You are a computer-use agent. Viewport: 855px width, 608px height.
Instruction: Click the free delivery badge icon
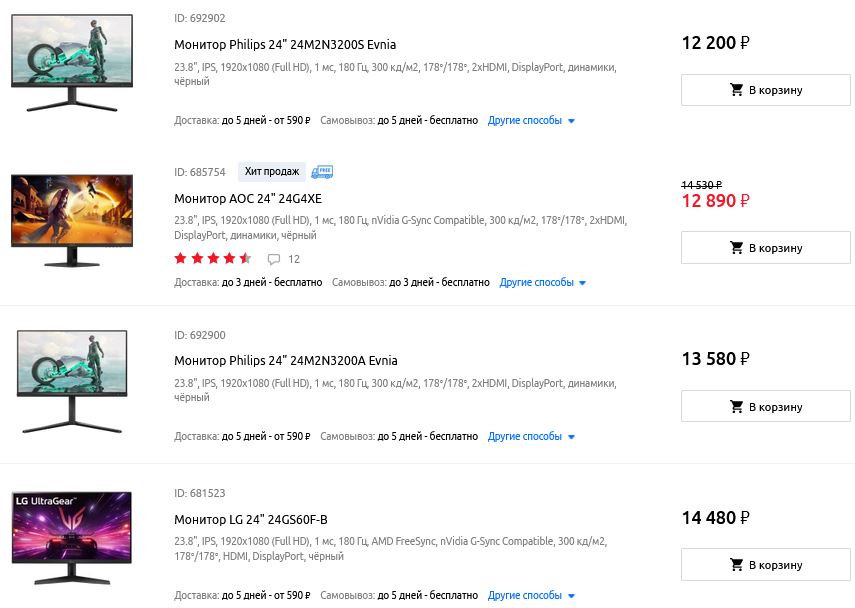(322, 172)
